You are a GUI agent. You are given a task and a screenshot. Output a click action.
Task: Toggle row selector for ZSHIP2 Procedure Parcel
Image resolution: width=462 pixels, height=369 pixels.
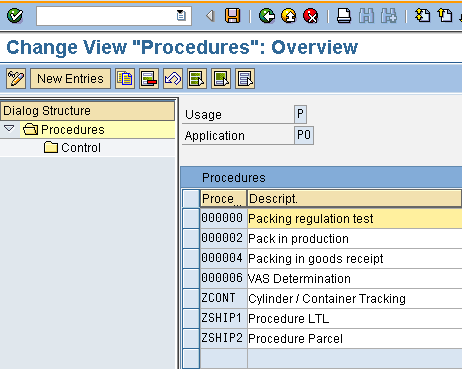tap(191, 339)
